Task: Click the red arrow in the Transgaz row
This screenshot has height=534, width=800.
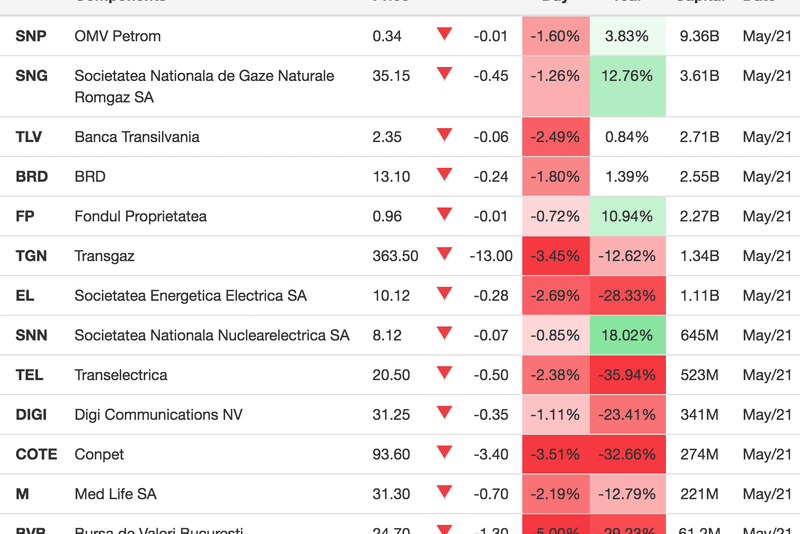Action: [444, 255]
